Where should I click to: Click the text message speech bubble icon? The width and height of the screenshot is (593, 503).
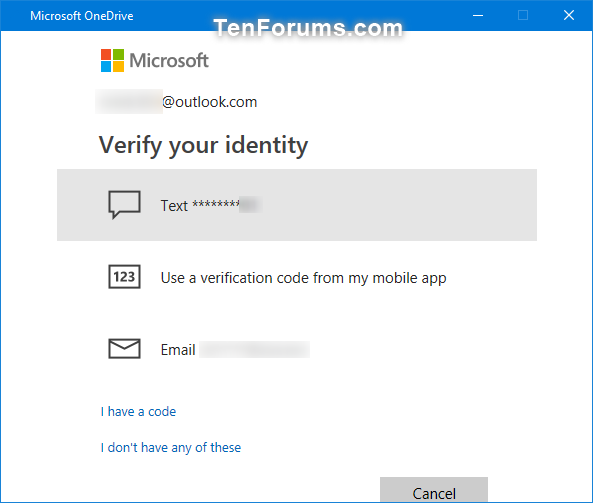[x=124, y=205]
